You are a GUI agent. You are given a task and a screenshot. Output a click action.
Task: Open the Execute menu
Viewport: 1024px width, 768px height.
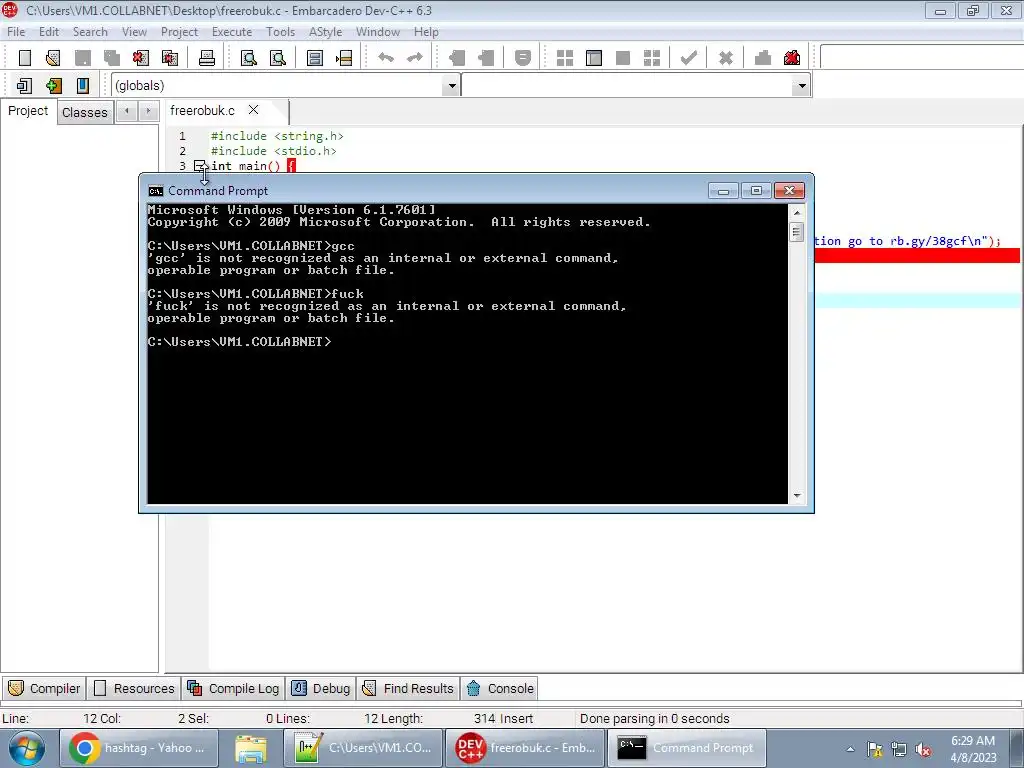pos(232,32)
